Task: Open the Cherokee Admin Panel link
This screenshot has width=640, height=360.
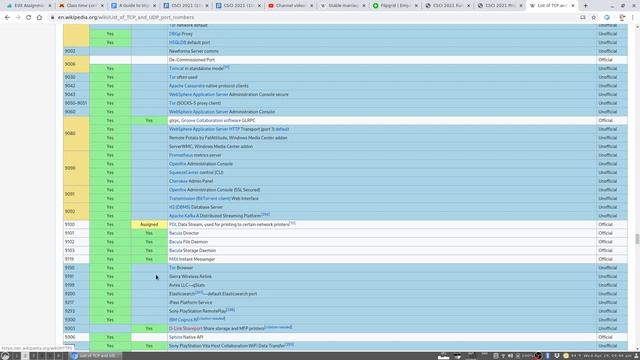Action: click(x=178, y=181)
